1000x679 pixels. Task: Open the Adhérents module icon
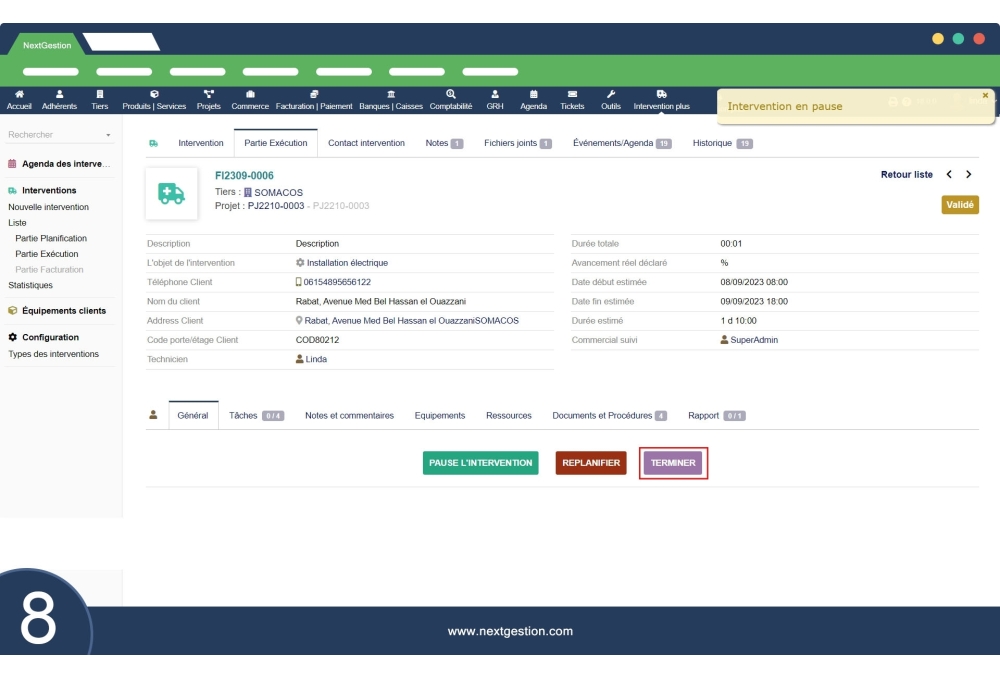point(59,95)
